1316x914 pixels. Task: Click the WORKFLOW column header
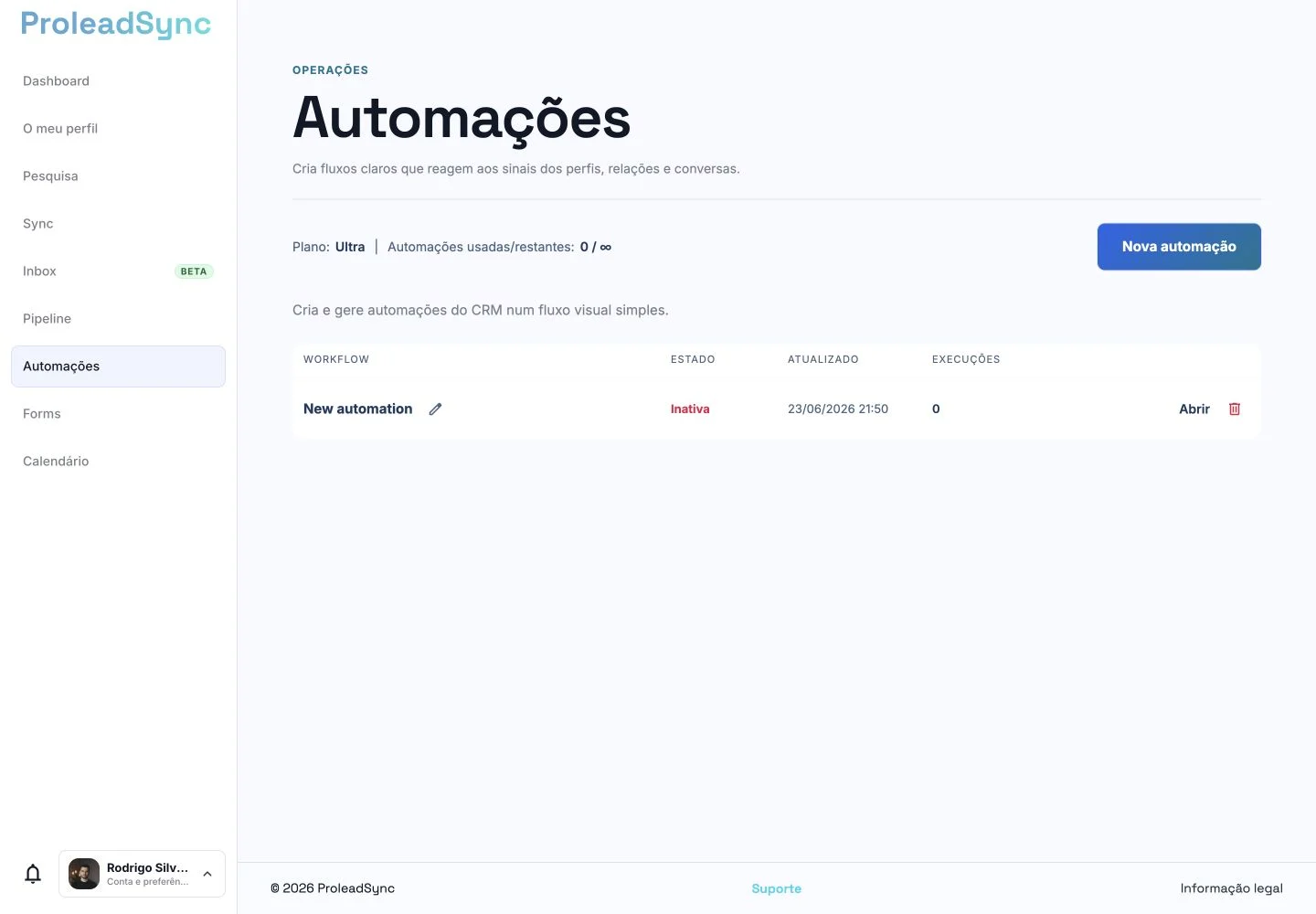coord(336,359)
